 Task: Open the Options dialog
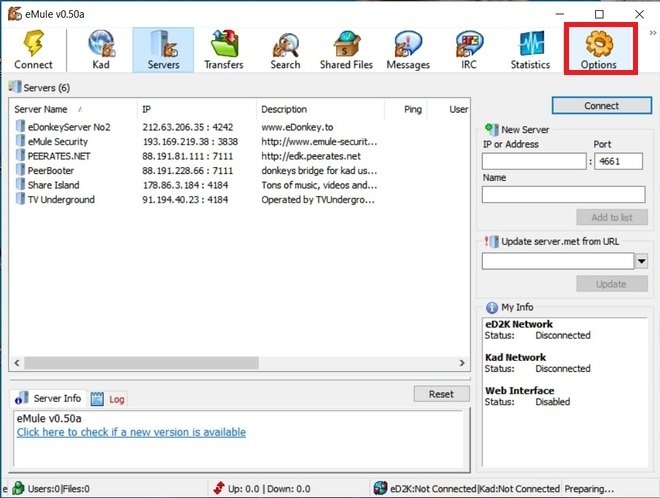point(599,50)
